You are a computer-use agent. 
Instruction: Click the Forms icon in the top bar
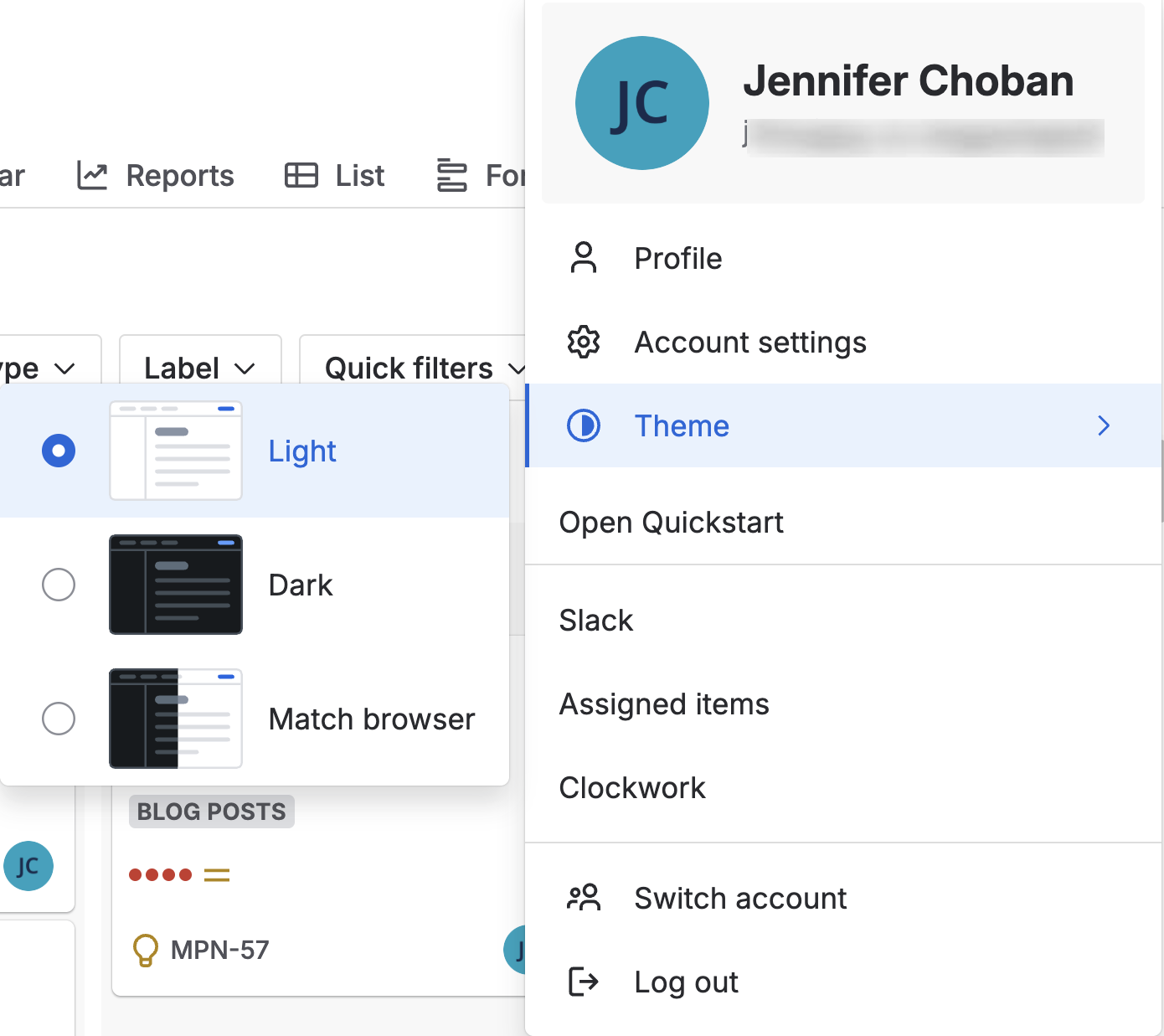(x=451, y=175)
